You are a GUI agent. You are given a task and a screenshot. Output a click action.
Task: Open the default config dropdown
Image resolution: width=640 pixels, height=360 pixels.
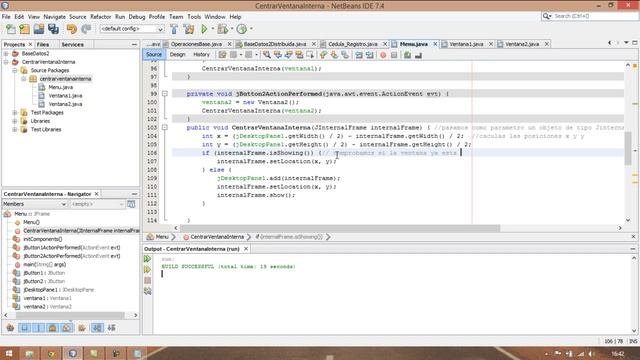click(132, 29)
